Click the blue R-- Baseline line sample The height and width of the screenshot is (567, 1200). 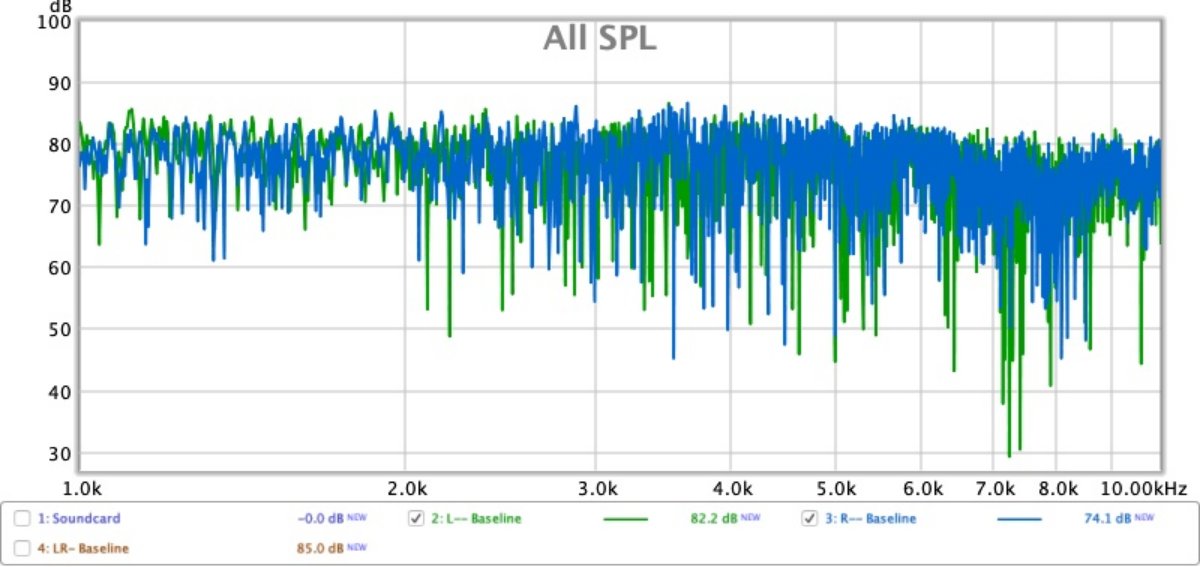point(1019,519)
